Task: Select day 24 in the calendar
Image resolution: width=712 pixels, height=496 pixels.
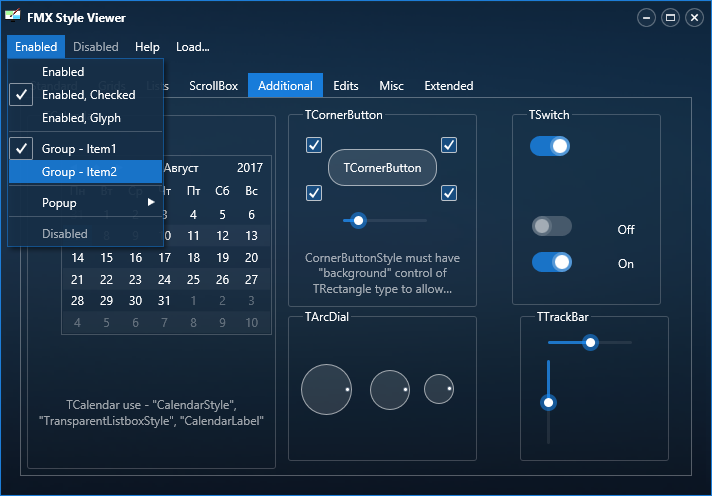Action: 164,279
